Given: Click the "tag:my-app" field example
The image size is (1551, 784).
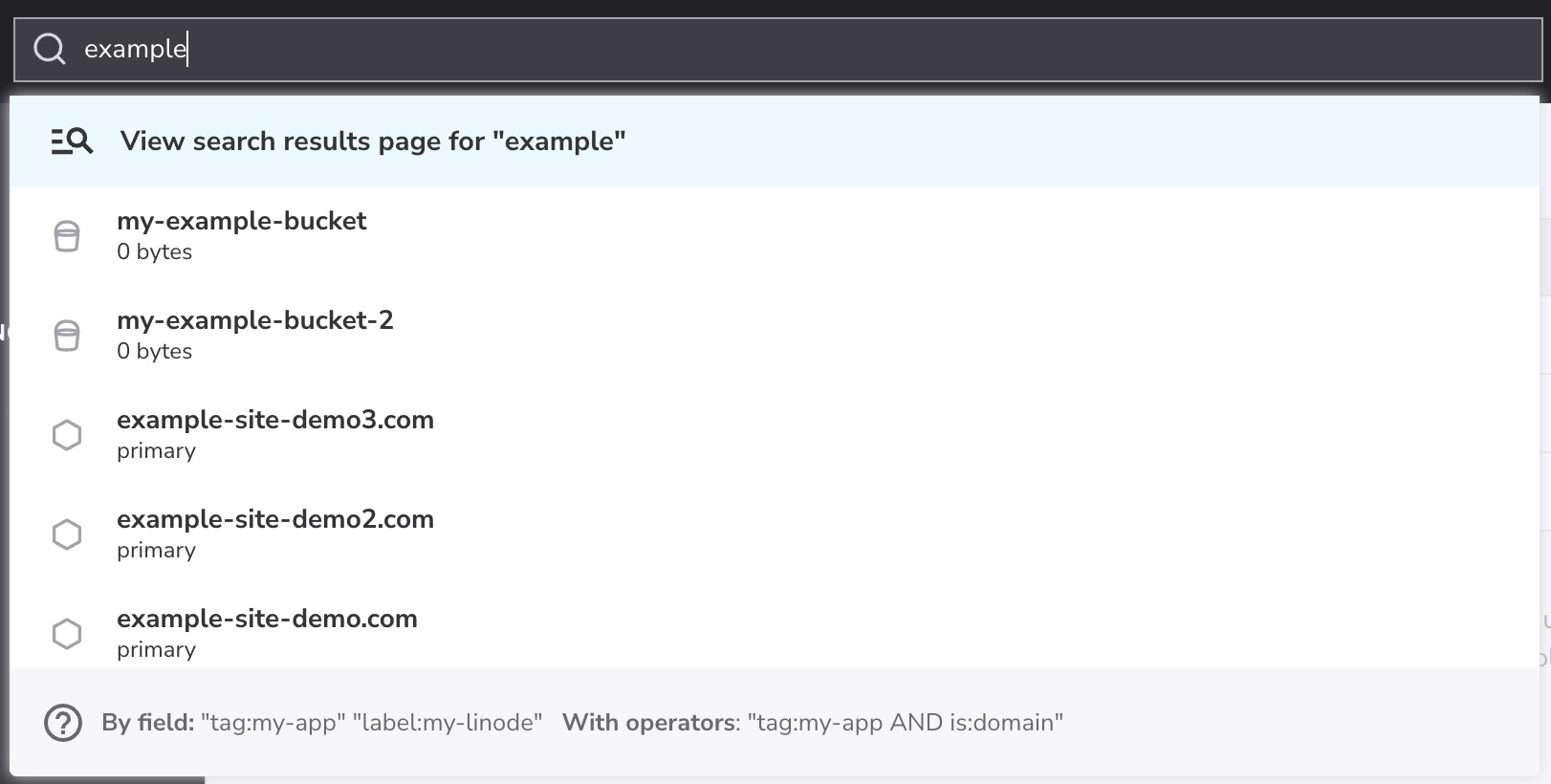Looking at the screenshot, I should click(273, 723).
